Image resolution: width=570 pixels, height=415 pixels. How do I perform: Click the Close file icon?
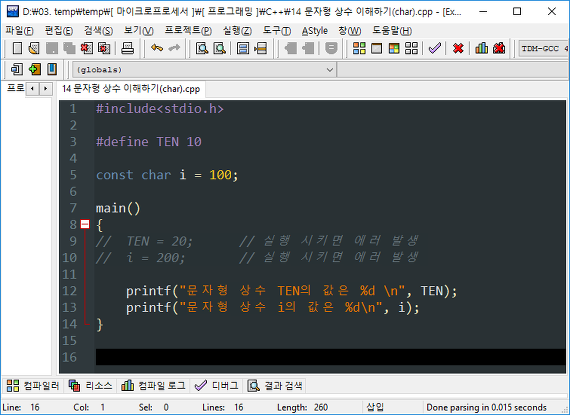pos(87,48)
